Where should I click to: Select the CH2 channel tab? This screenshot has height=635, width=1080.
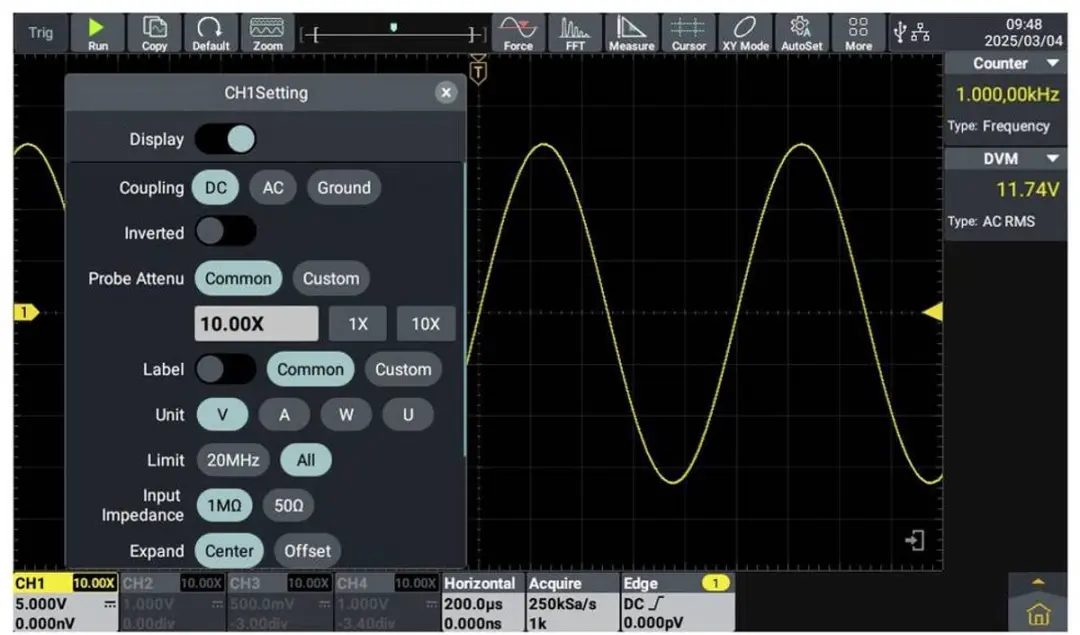[x=172, y=603]
